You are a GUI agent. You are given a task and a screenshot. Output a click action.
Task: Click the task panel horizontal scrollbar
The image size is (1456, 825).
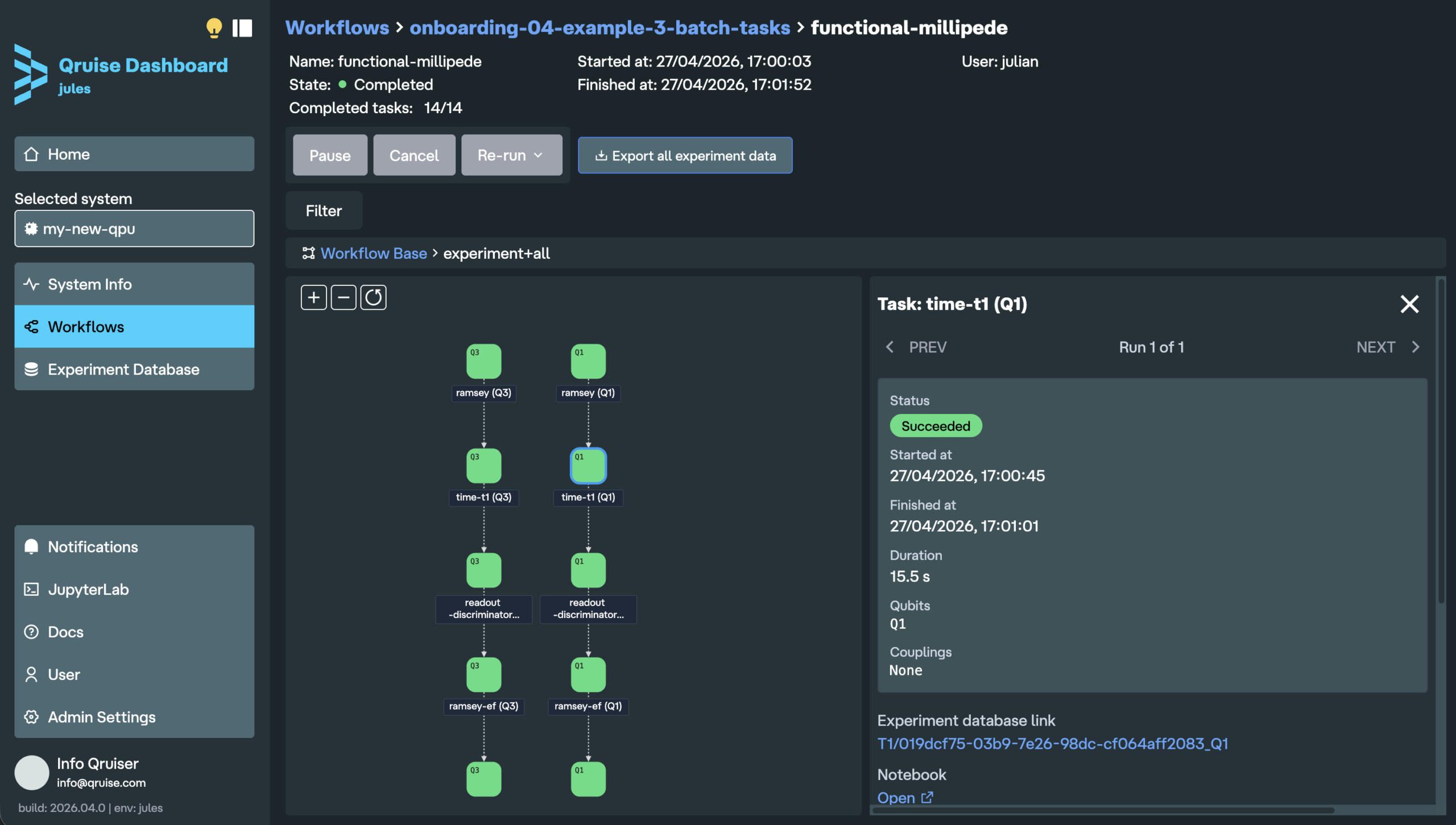pos(1103,810)
